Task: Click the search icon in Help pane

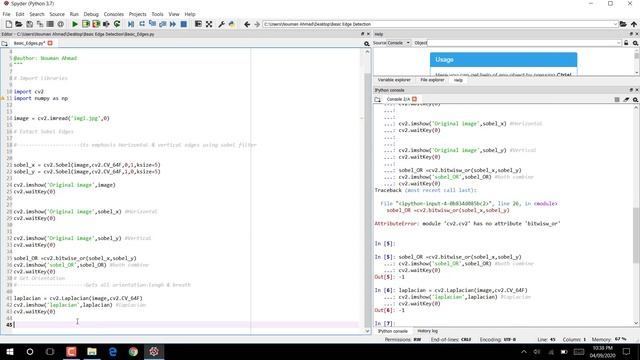Action: click(636, 43)
